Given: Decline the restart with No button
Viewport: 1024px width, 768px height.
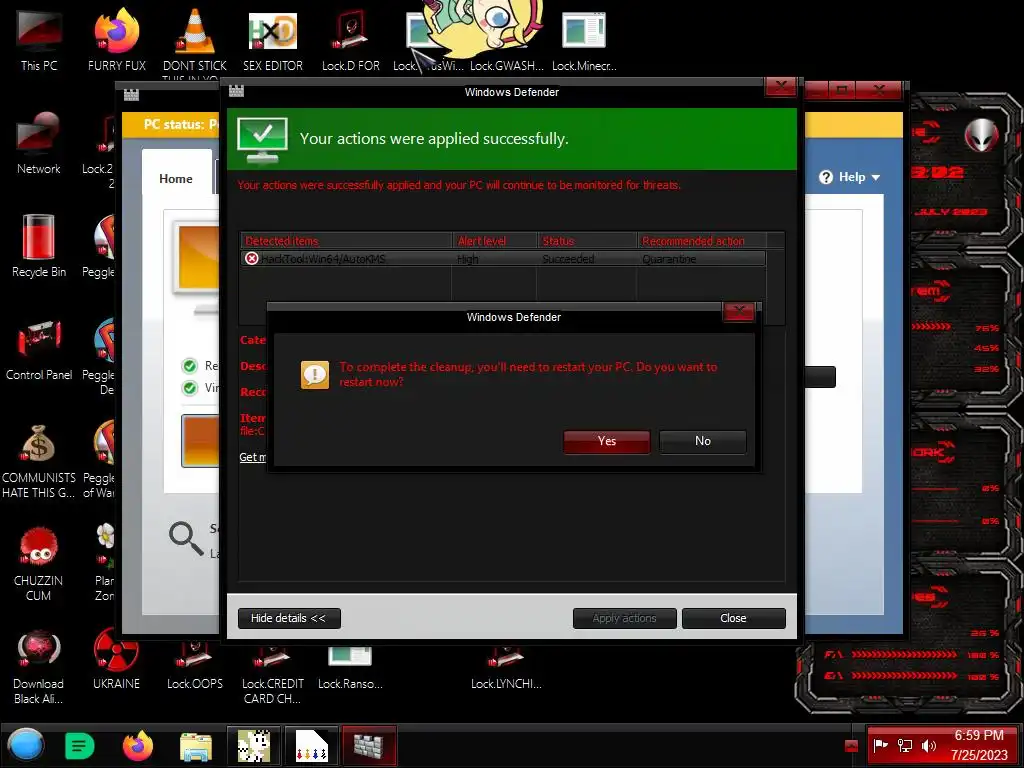Looking at the screenshot, I should 703,441.
